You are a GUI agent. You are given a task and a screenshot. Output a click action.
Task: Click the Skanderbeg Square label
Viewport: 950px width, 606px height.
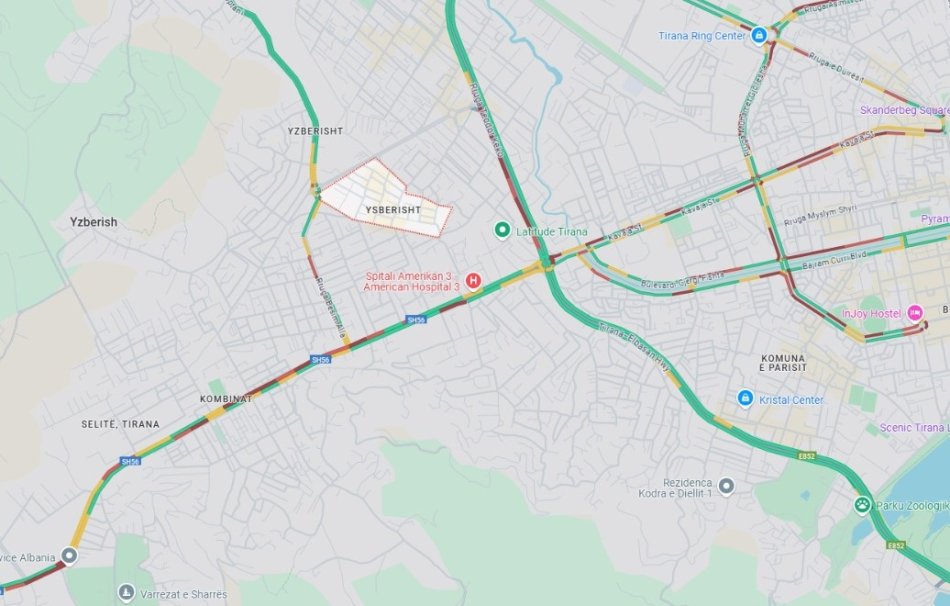[905, 110]
